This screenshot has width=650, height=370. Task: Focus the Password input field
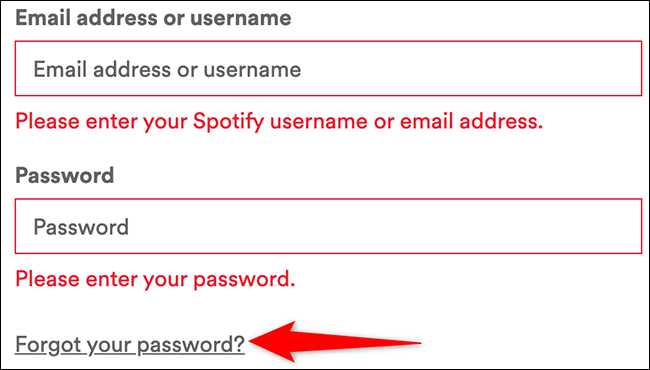[328, 226]
